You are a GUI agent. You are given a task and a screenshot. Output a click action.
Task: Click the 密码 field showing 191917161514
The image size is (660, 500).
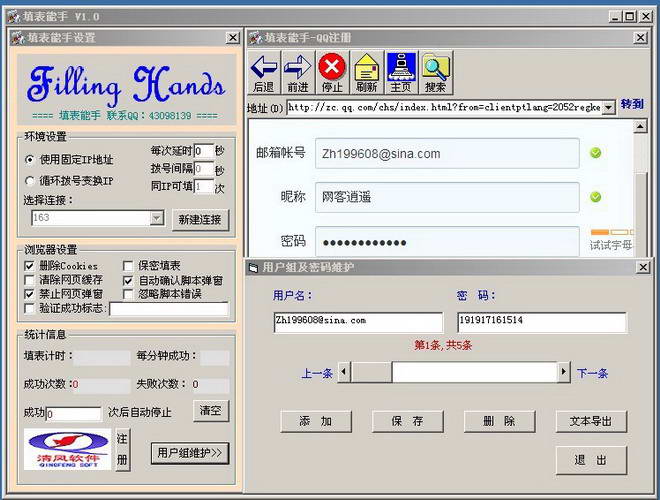pos(542,322)
